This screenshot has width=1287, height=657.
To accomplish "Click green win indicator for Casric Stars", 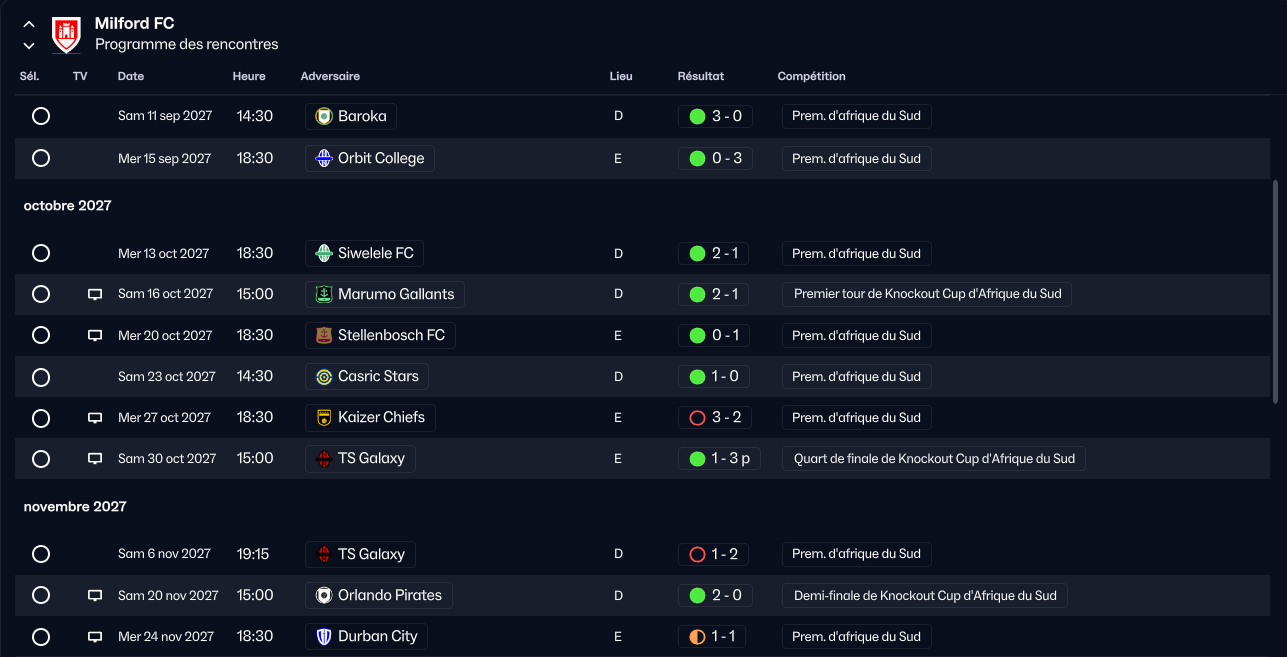I will coord(697,377).
